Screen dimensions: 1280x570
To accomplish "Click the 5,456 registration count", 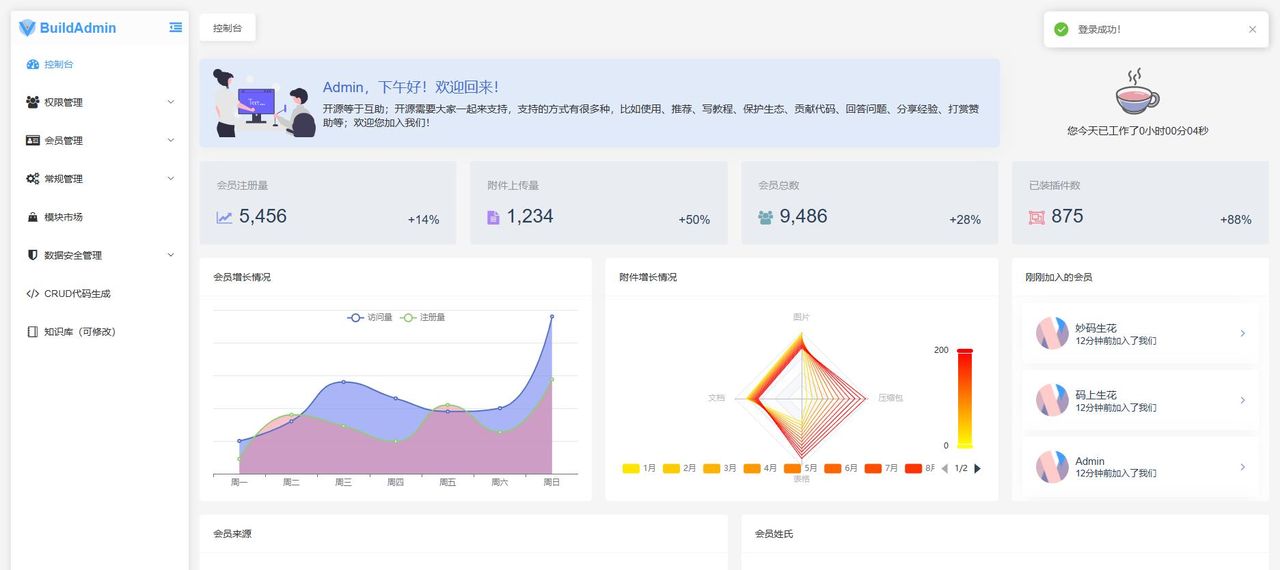I will 263,216.
